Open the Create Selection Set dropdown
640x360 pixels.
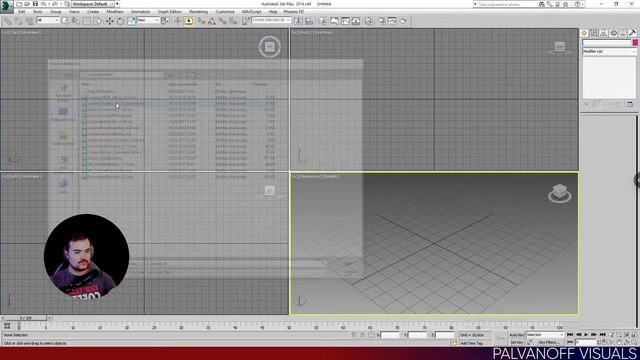pyautogui.click(x=271, y=20)
